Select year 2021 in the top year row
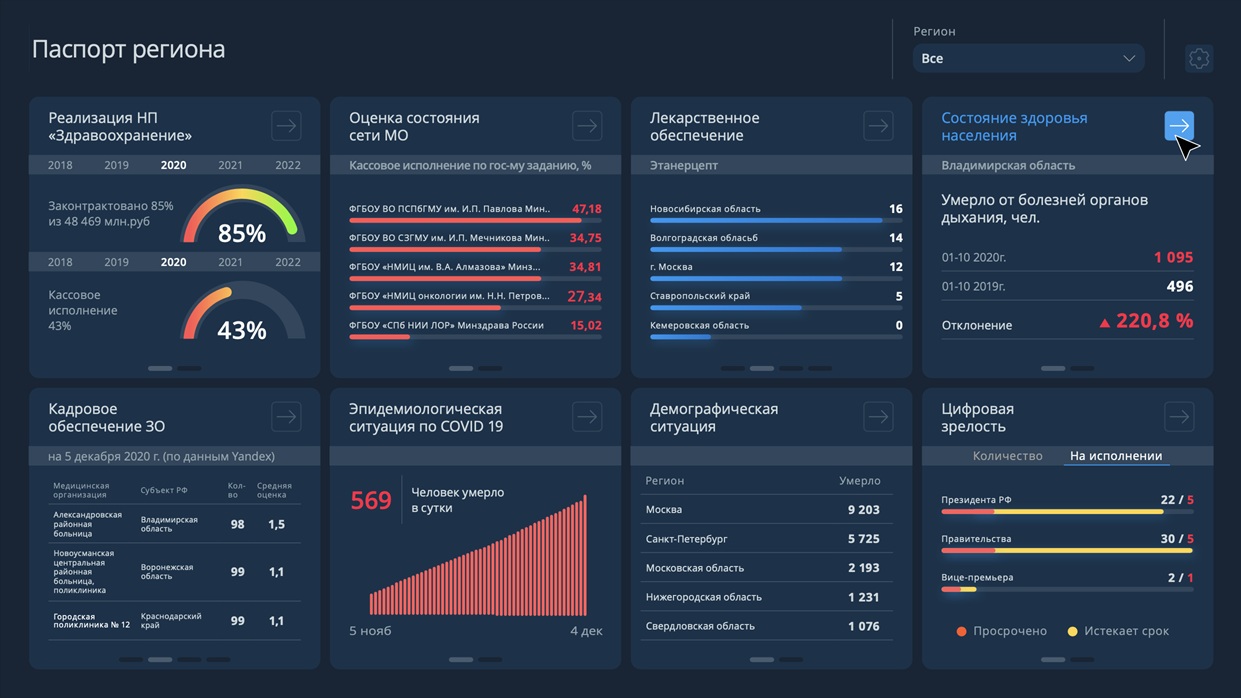 coord(230,165)
